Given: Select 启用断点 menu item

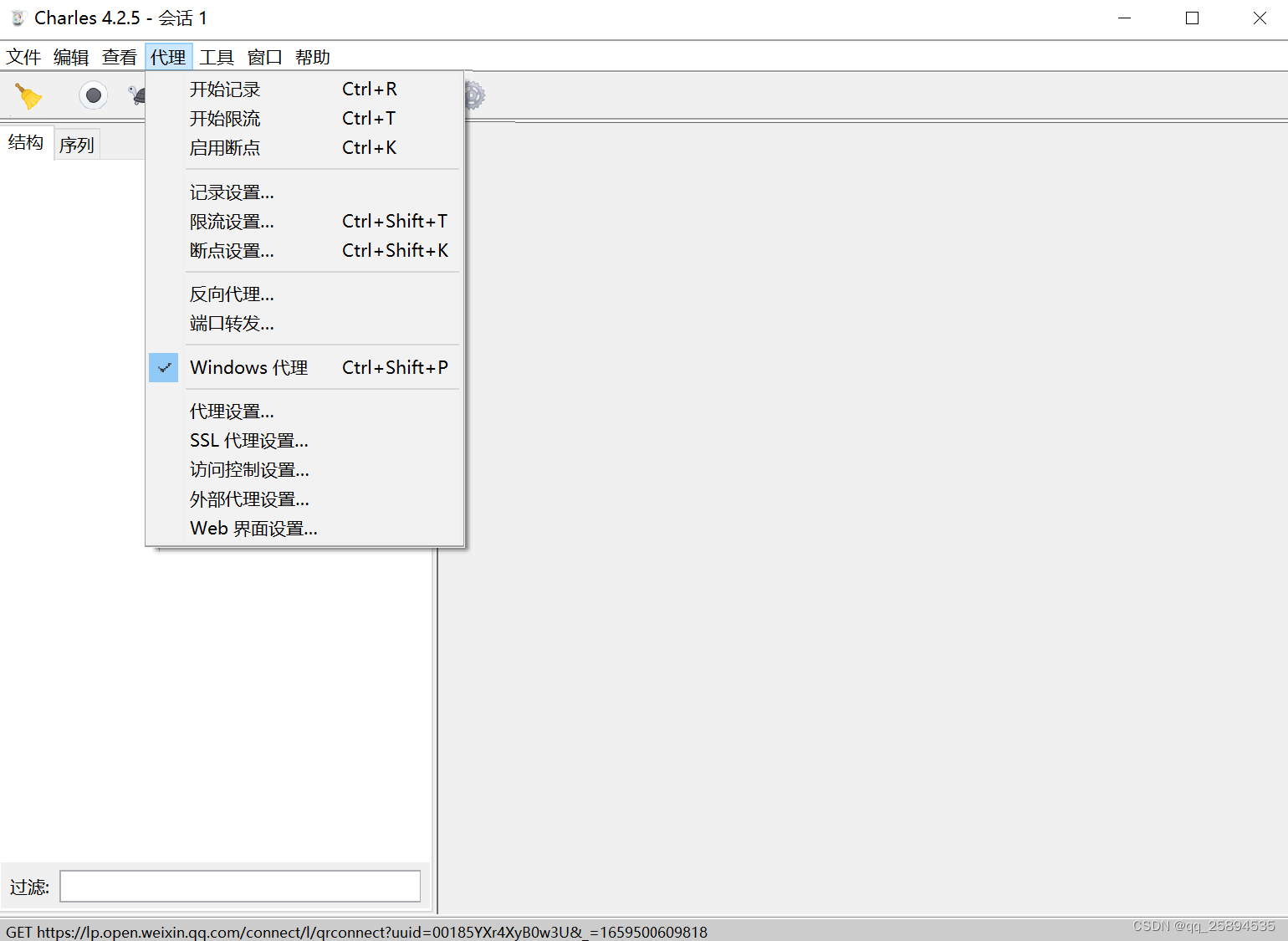Looking at the screenshot, I should (x=304, y=148).
